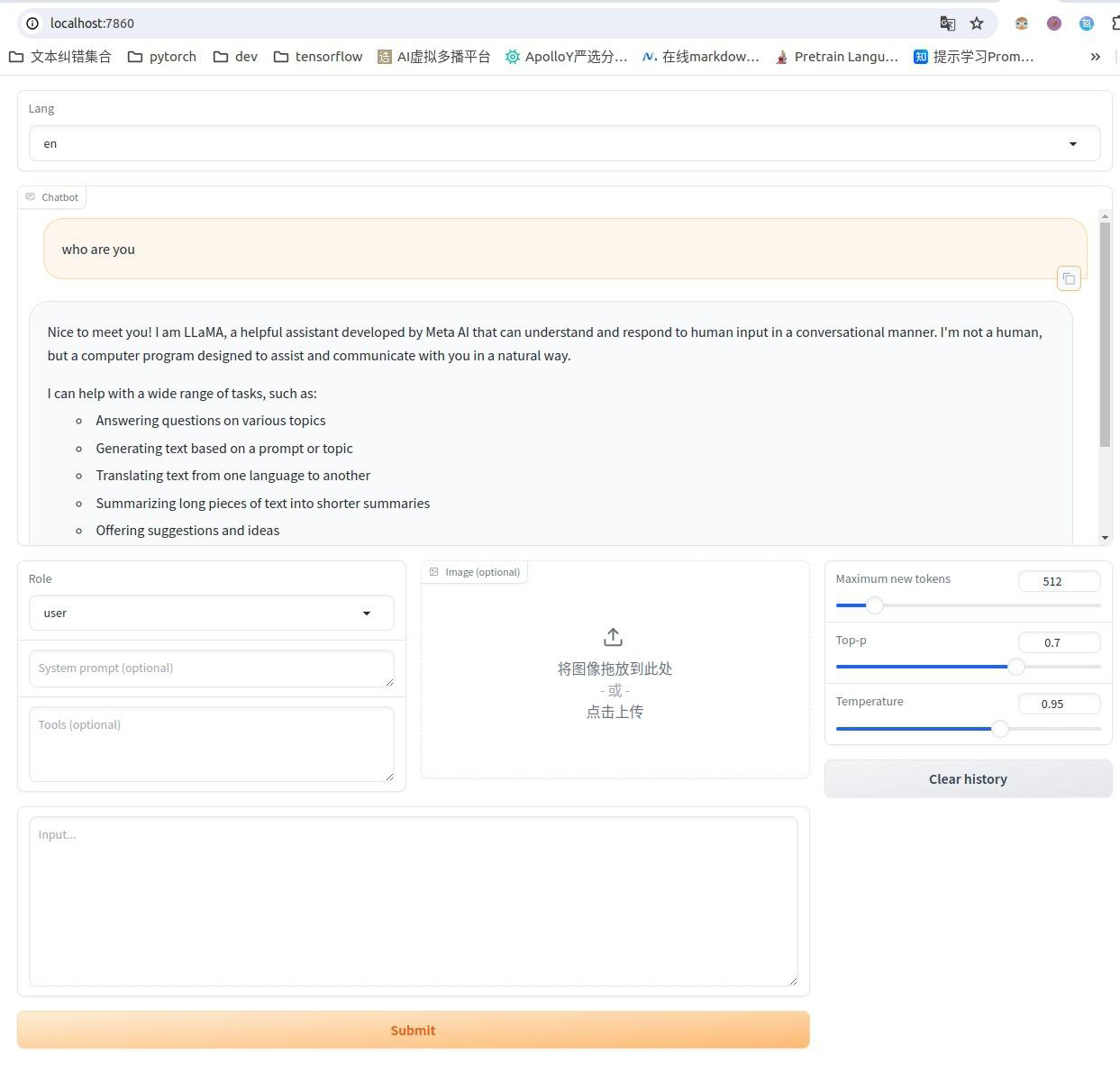Viewport: 1120px width, 1073px height.
Task: Click the 'Translating text from one language' bullet
Action: coord(233,476)
